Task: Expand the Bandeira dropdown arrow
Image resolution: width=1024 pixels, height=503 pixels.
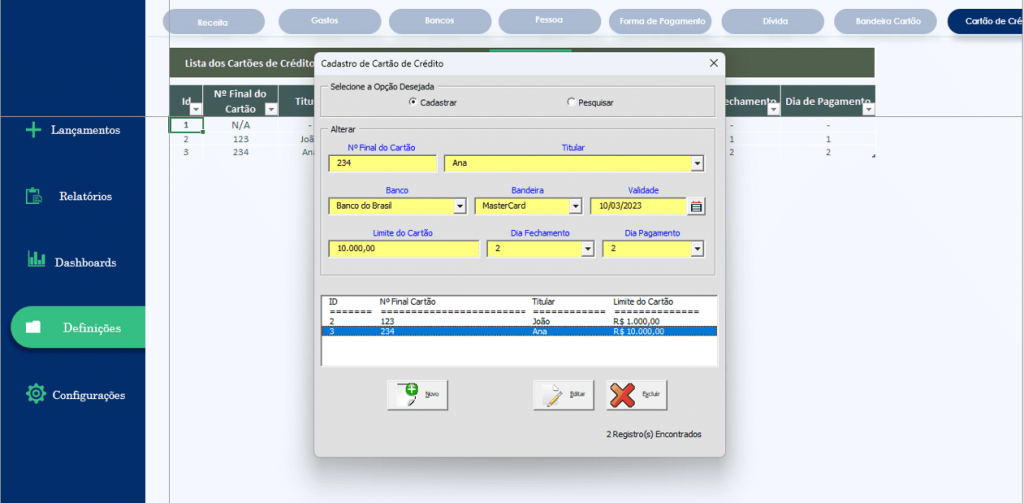Action: pyautogui.click(x=575, y=206)
